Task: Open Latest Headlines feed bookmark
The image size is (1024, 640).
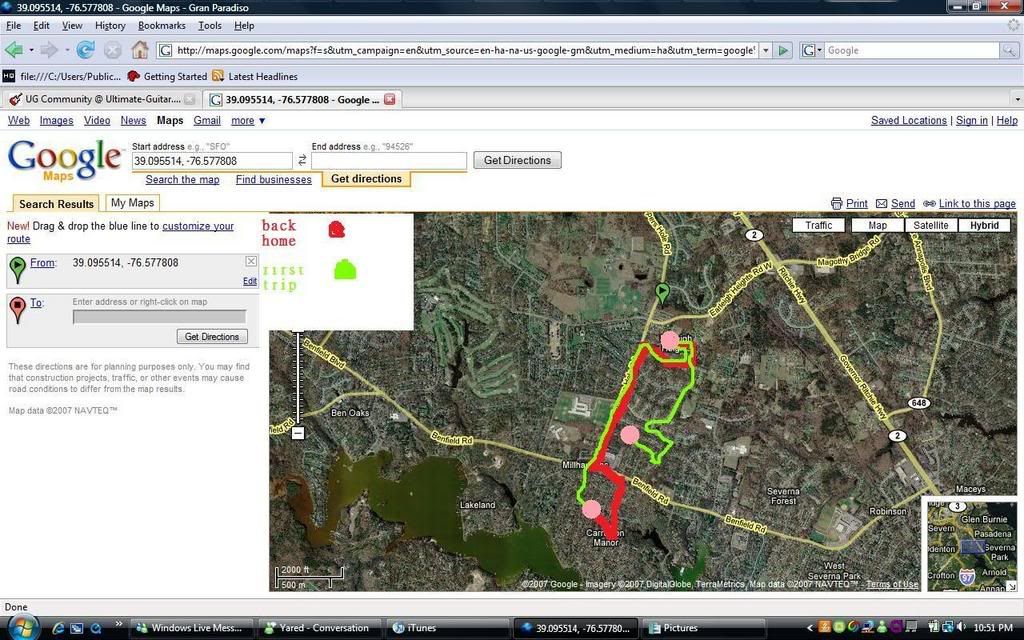Action: [x=255, y=76]
